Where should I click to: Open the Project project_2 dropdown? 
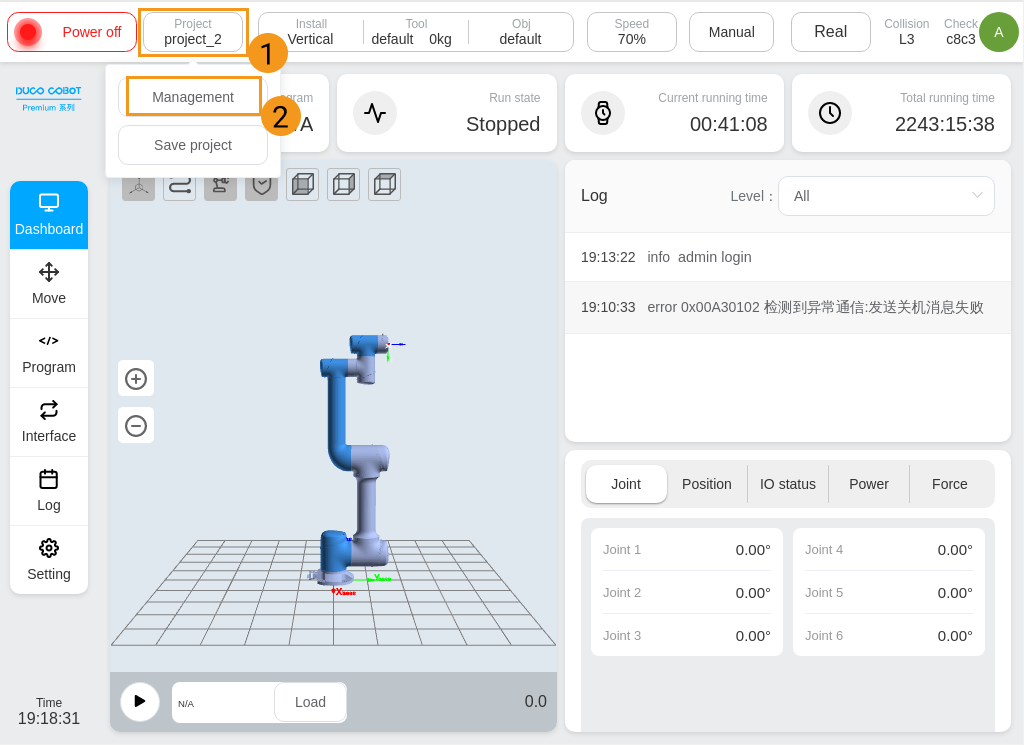coord(193,32)
